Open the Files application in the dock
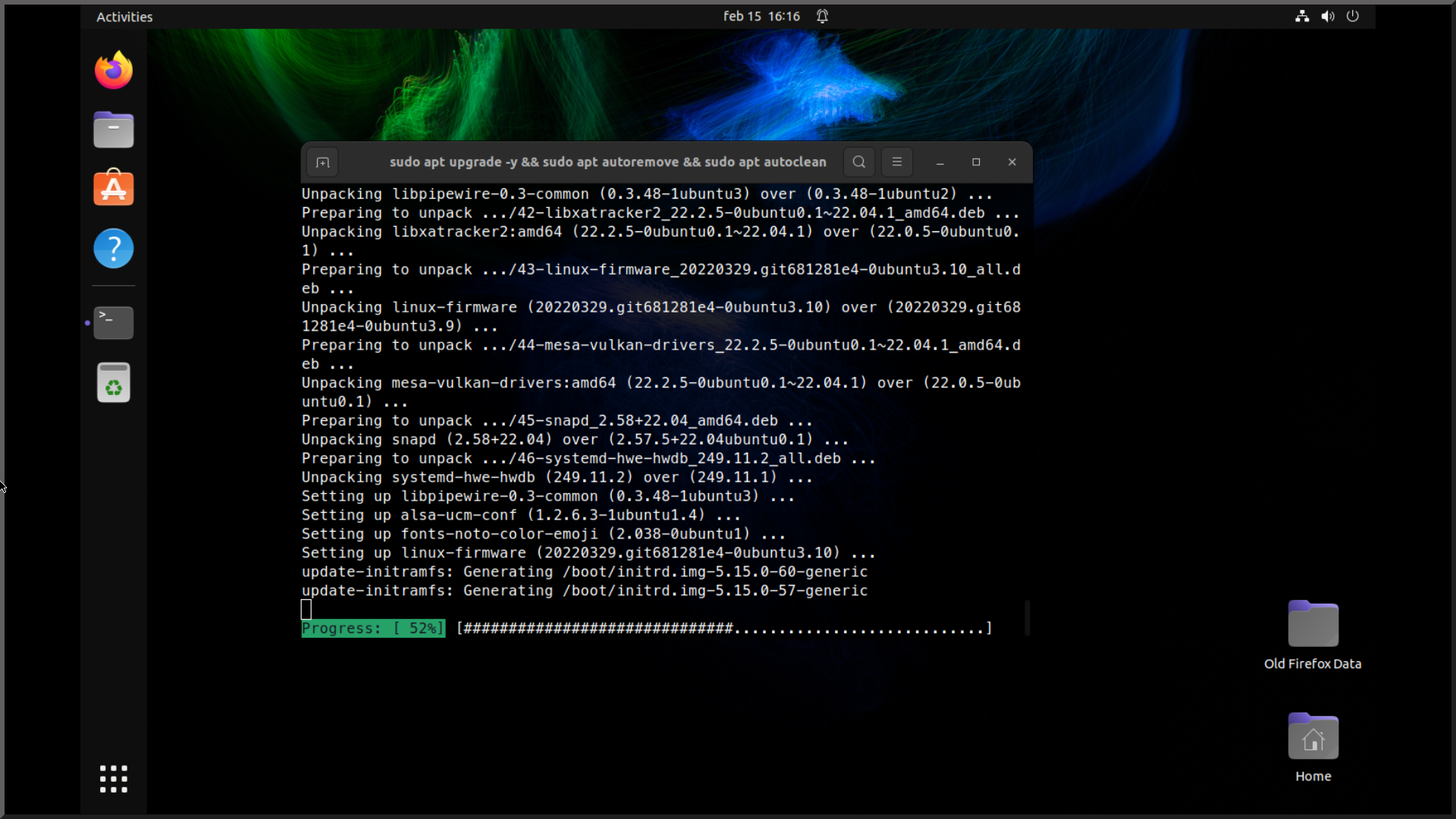The image size is (1456, 819). 113,129
